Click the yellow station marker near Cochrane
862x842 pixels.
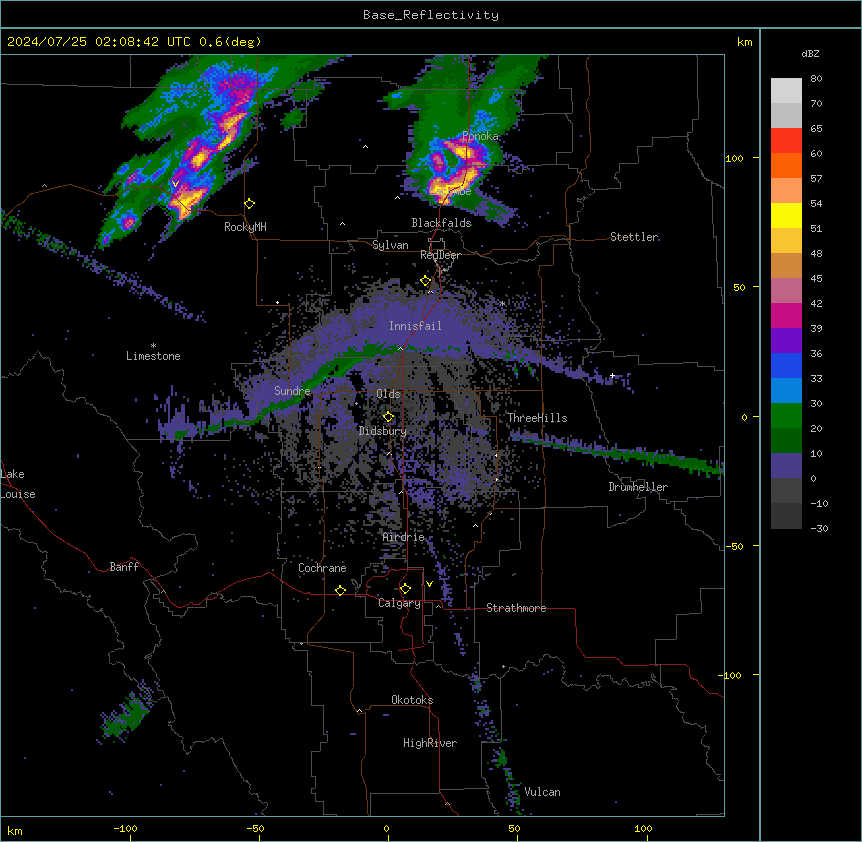tap(340, 590)
